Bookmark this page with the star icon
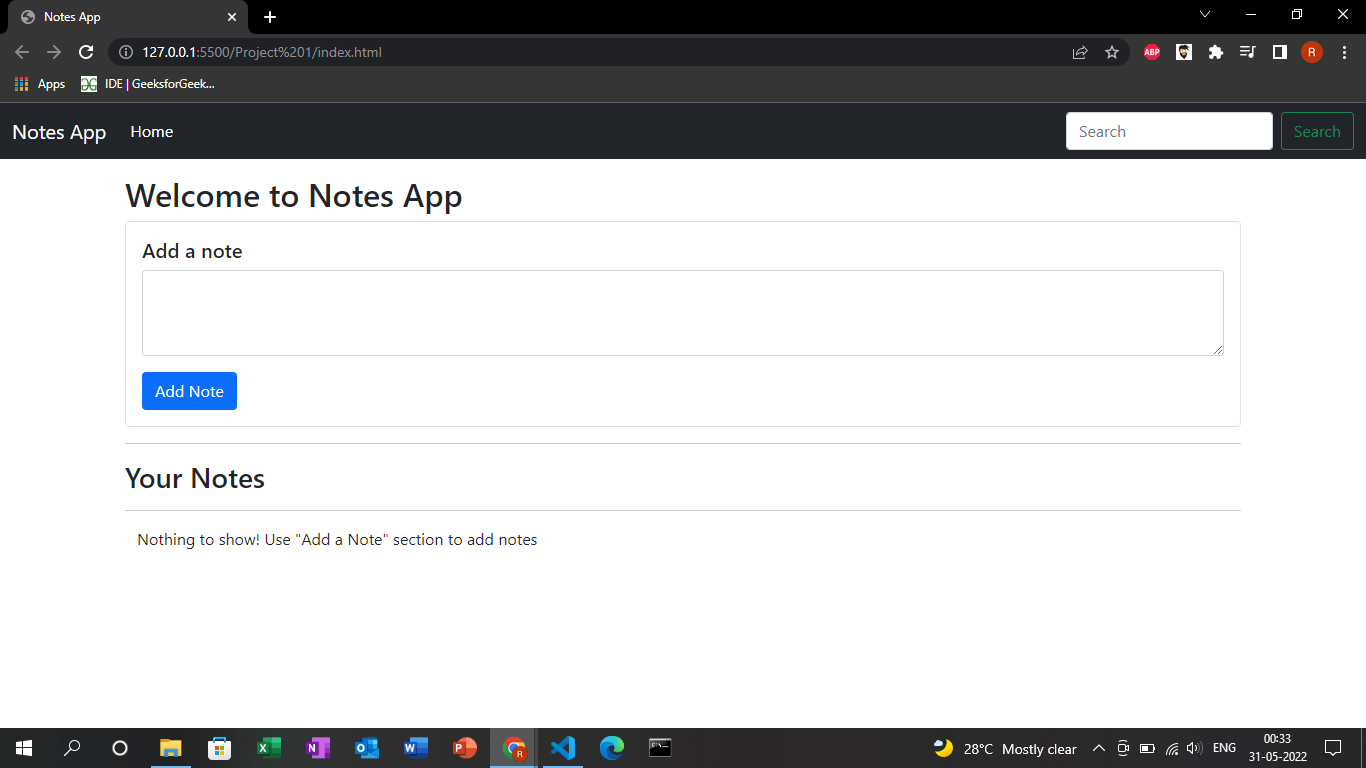The height and width of the screenshot is (768, 1366). (1112, 52)
